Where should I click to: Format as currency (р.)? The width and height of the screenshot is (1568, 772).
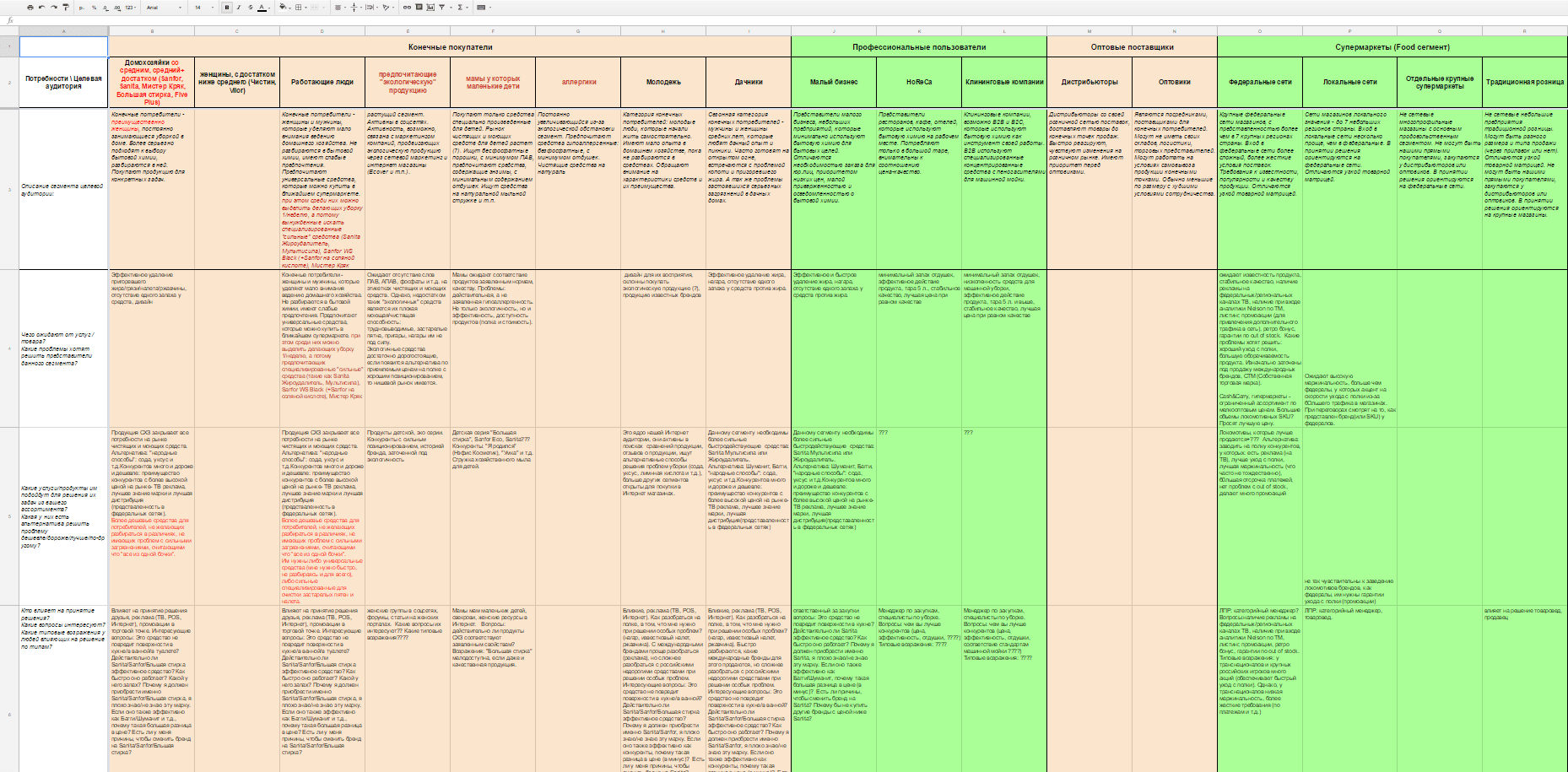click(x=82, y=8)
